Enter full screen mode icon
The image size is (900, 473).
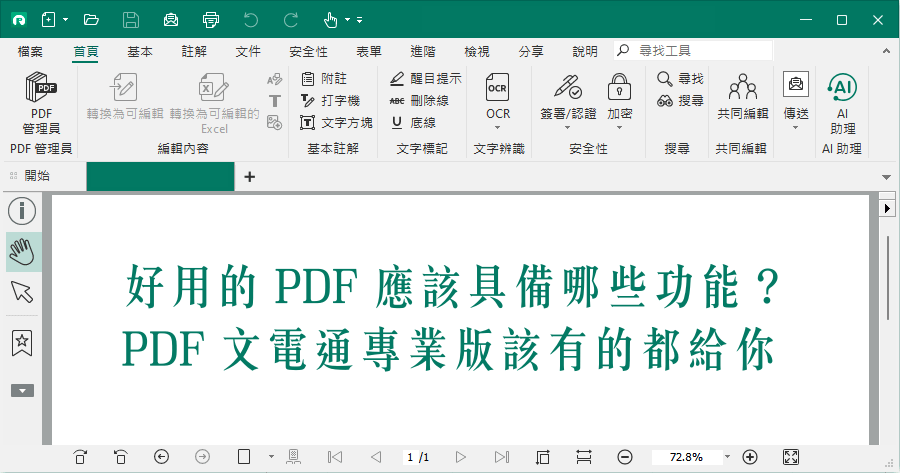pyautogui.click(x=791, y=457)
